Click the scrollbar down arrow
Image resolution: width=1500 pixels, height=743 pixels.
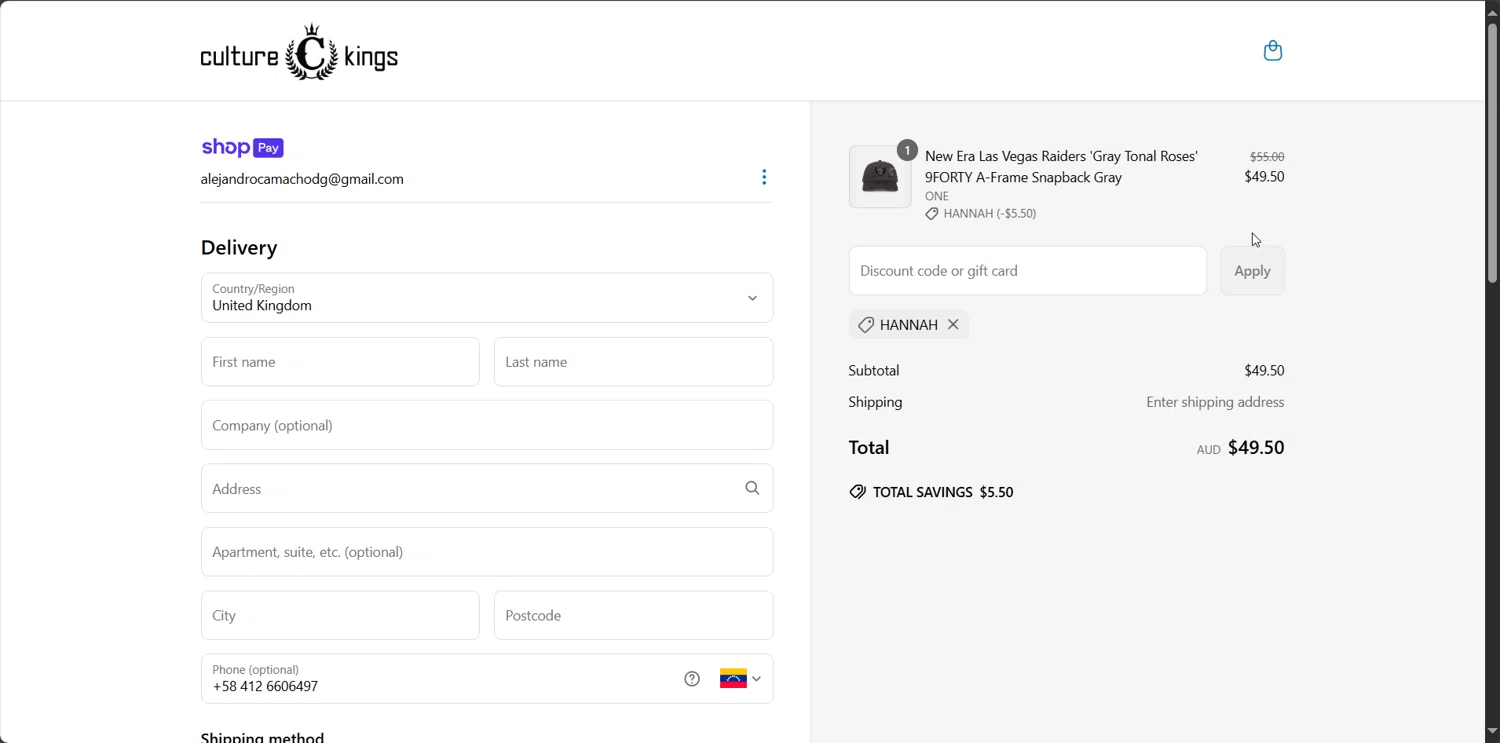pos(1492,731)
